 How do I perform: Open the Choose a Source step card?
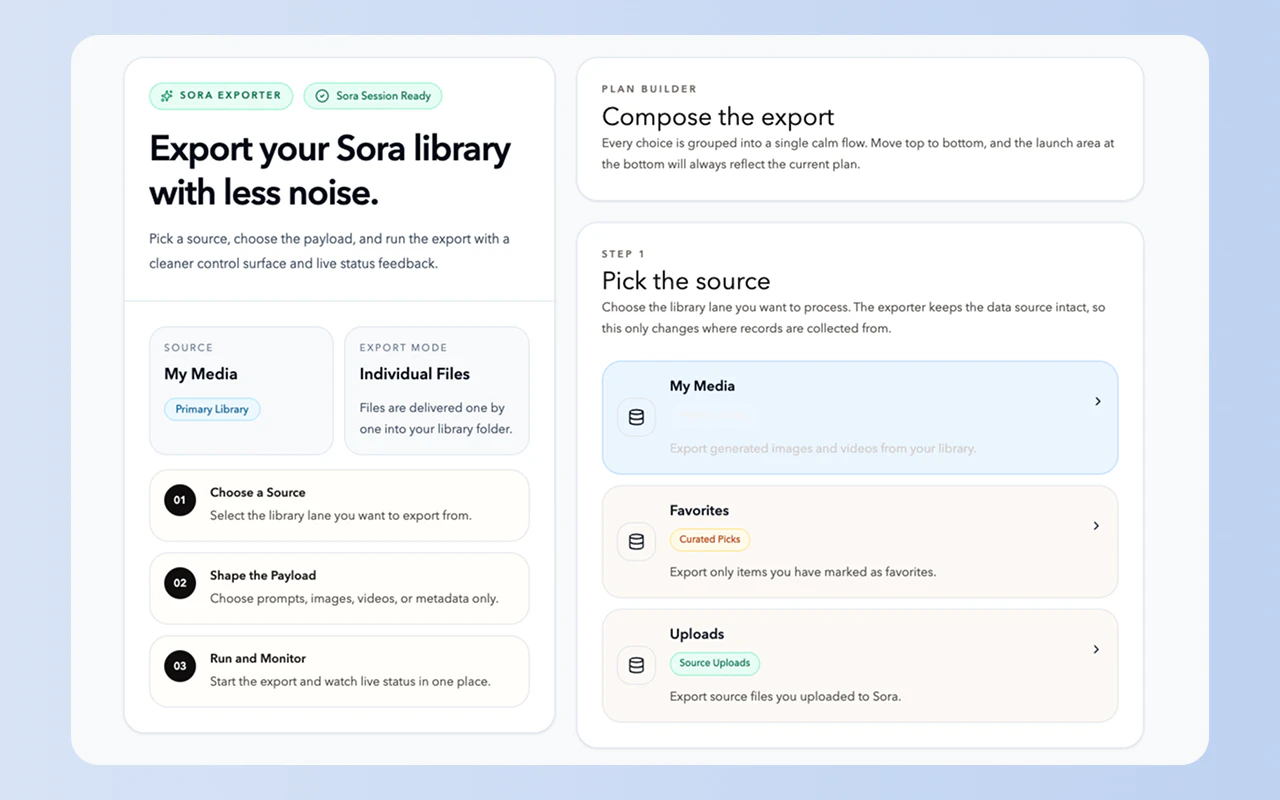[339, 505]
